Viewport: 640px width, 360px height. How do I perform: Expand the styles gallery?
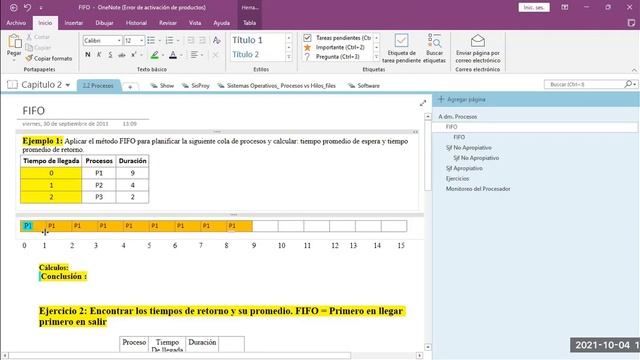289,57
